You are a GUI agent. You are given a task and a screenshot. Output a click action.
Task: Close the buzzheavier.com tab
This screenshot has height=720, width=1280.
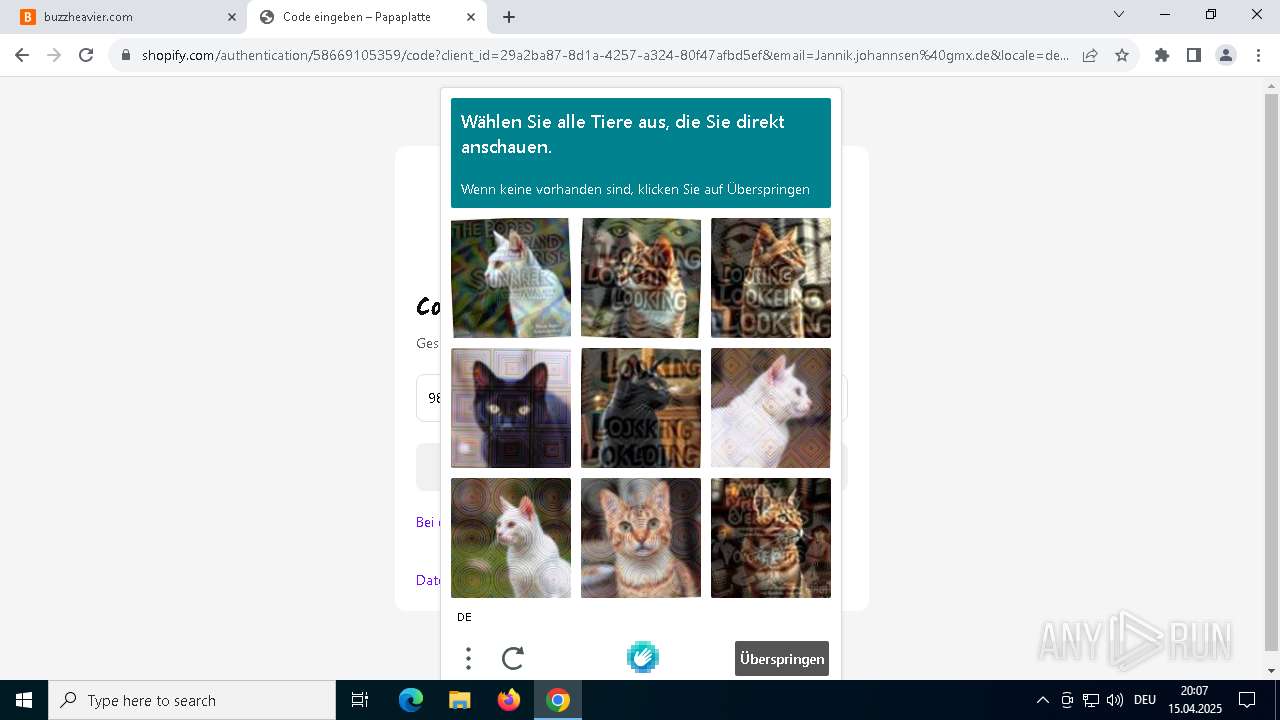click(232, 17)
